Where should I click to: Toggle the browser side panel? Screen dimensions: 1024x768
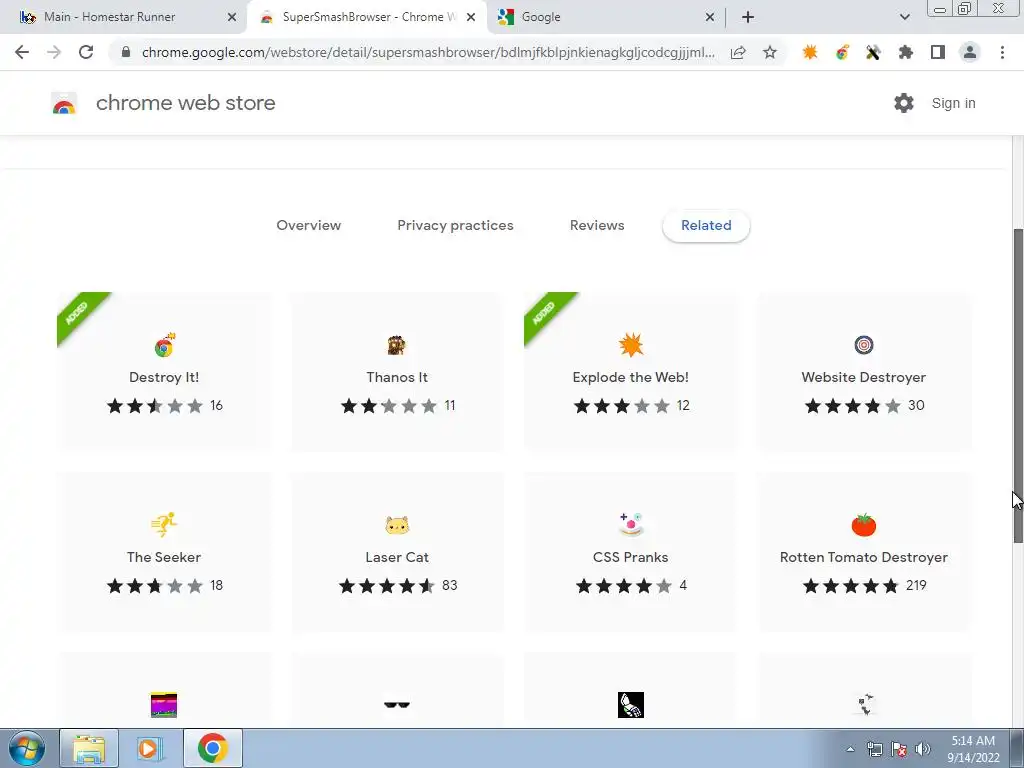click(x=938, y=52)
